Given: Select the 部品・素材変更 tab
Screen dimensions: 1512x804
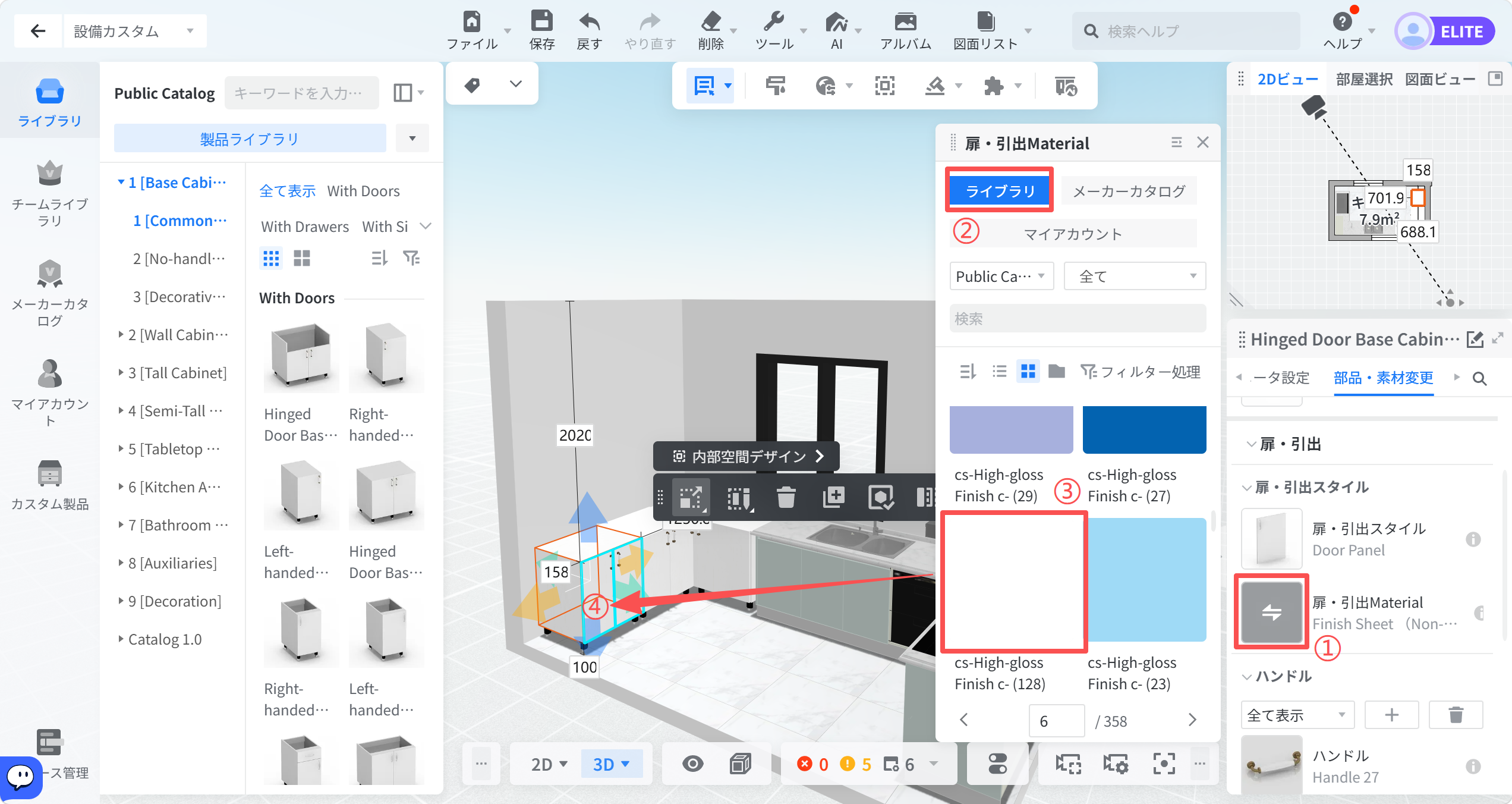Looking at the screenshot, I should (x=1384, y=378).
